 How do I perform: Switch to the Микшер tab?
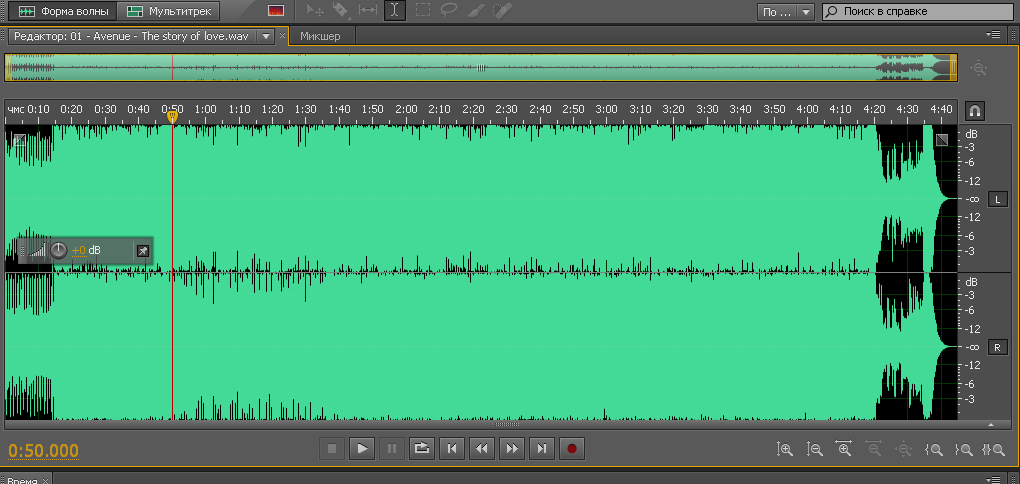(x=320, y=36)
